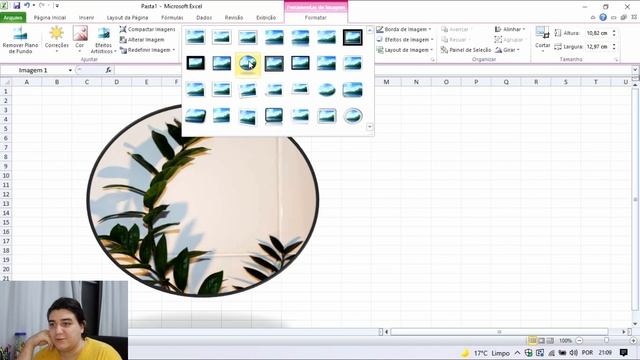Open Windows notification center icon

[623, 353]
